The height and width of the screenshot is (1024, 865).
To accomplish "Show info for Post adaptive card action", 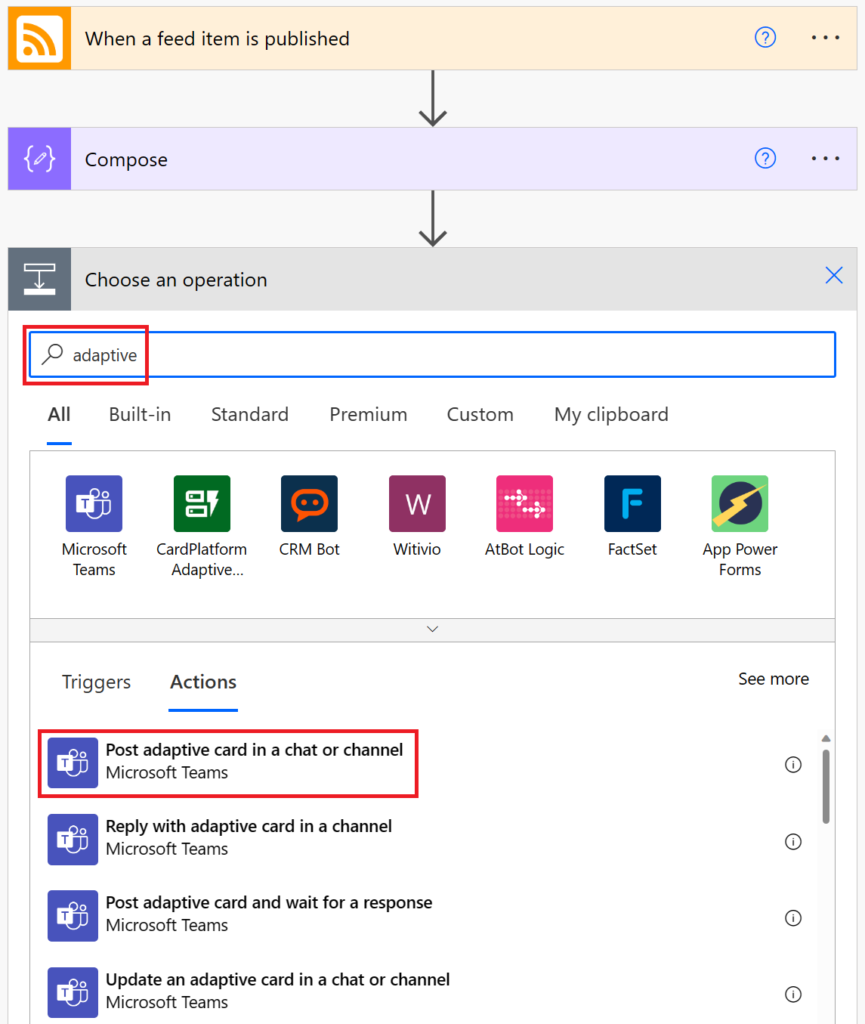I will tap(793, 764).
